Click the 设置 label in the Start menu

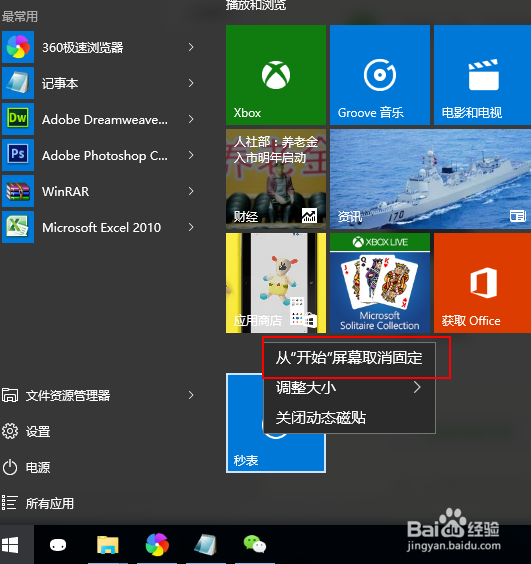38,431
